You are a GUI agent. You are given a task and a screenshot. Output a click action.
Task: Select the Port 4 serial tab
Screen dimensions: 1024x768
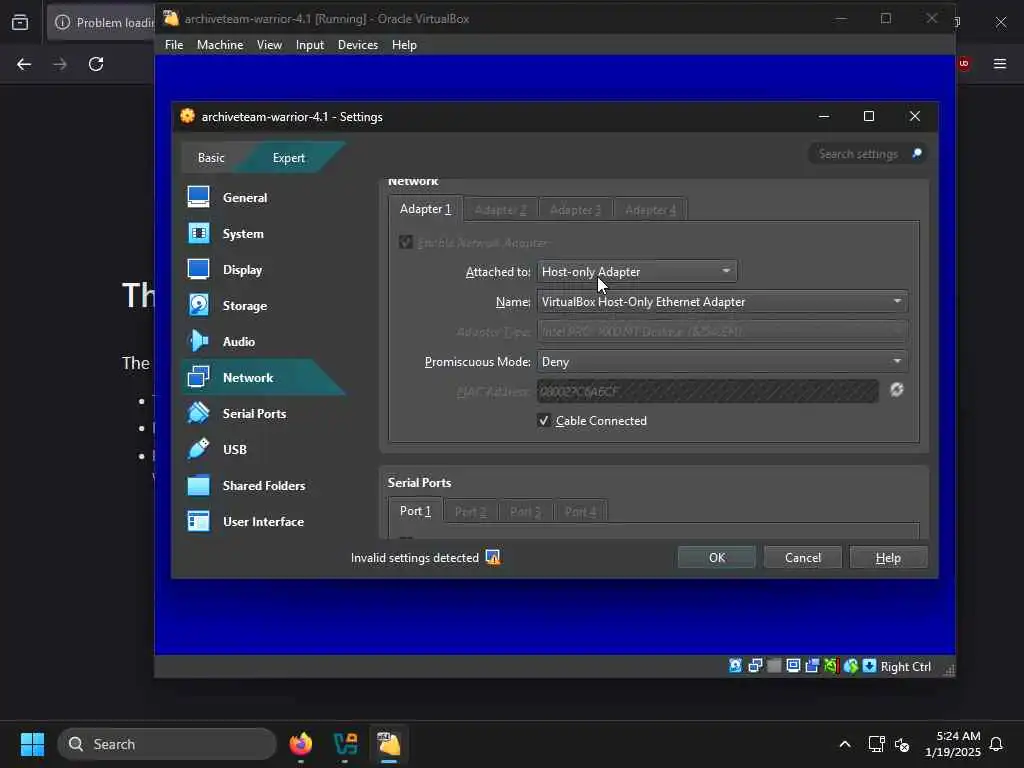[x=580, y=511]
